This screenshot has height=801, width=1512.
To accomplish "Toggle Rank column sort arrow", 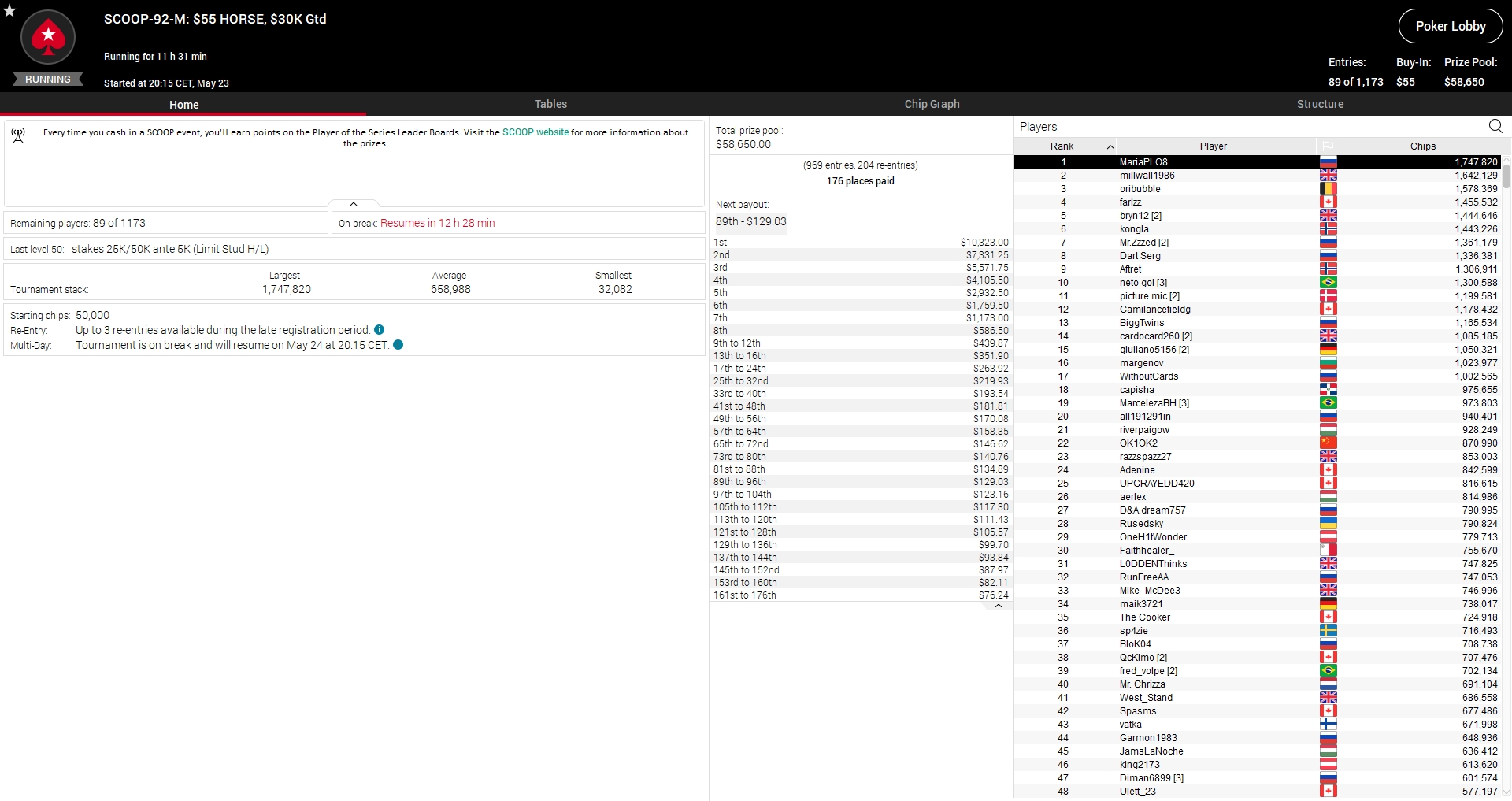I will [x=1110, y=147].
